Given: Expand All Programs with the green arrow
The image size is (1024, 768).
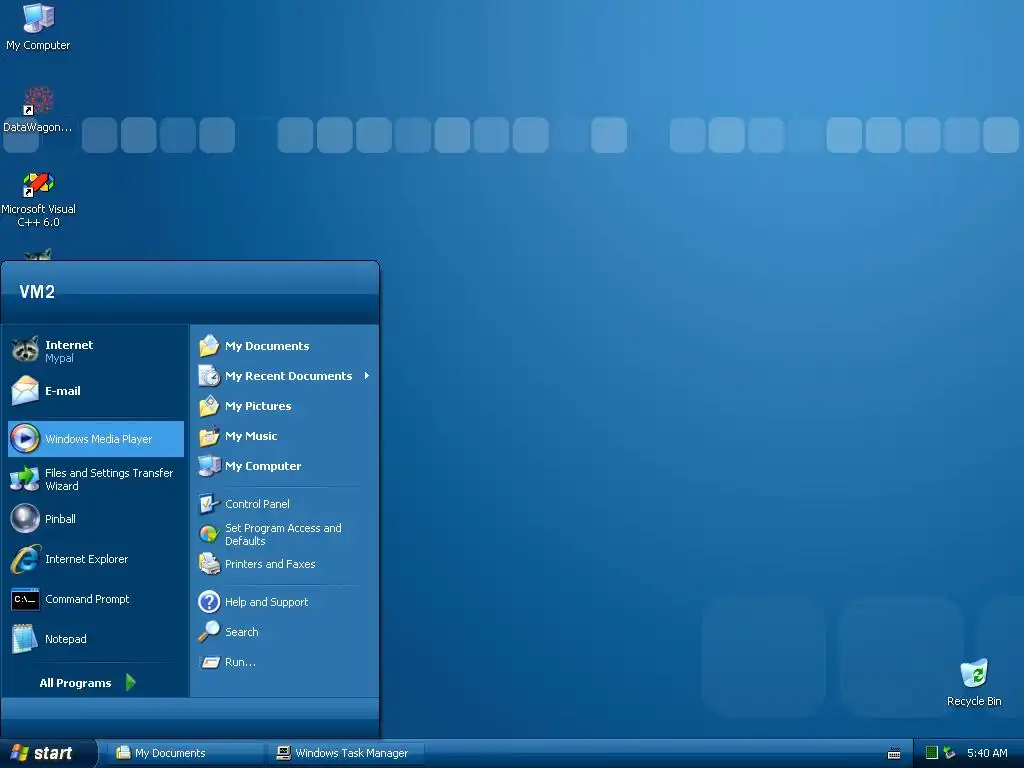Looking at the screenshot, I should [x=131, y=682].
